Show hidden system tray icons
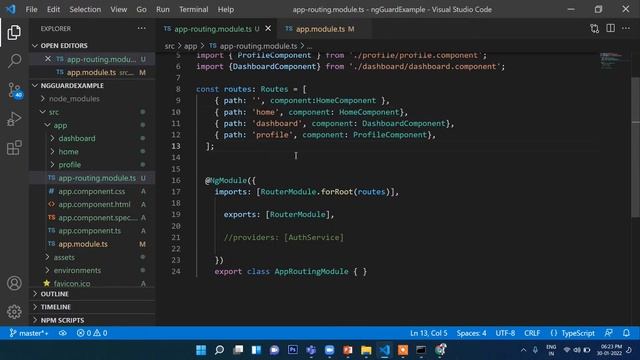 tap(523, 350)
